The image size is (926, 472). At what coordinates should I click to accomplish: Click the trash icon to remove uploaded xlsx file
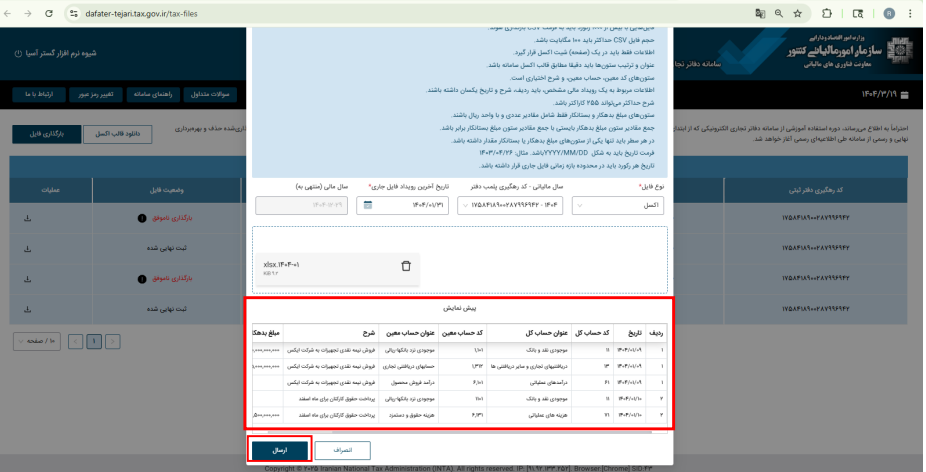pyautogui.click(x=406, y=266)
